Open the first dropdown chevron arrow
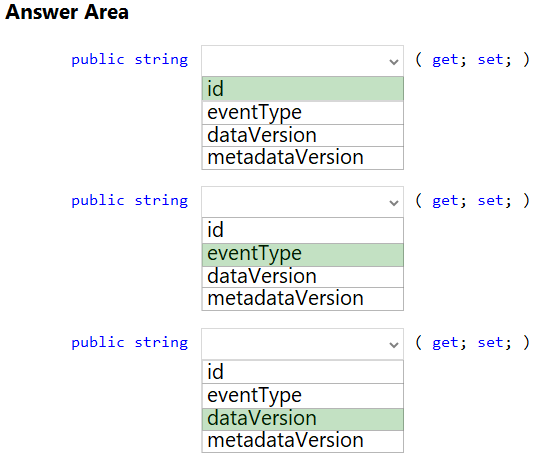 coord(394,62)
